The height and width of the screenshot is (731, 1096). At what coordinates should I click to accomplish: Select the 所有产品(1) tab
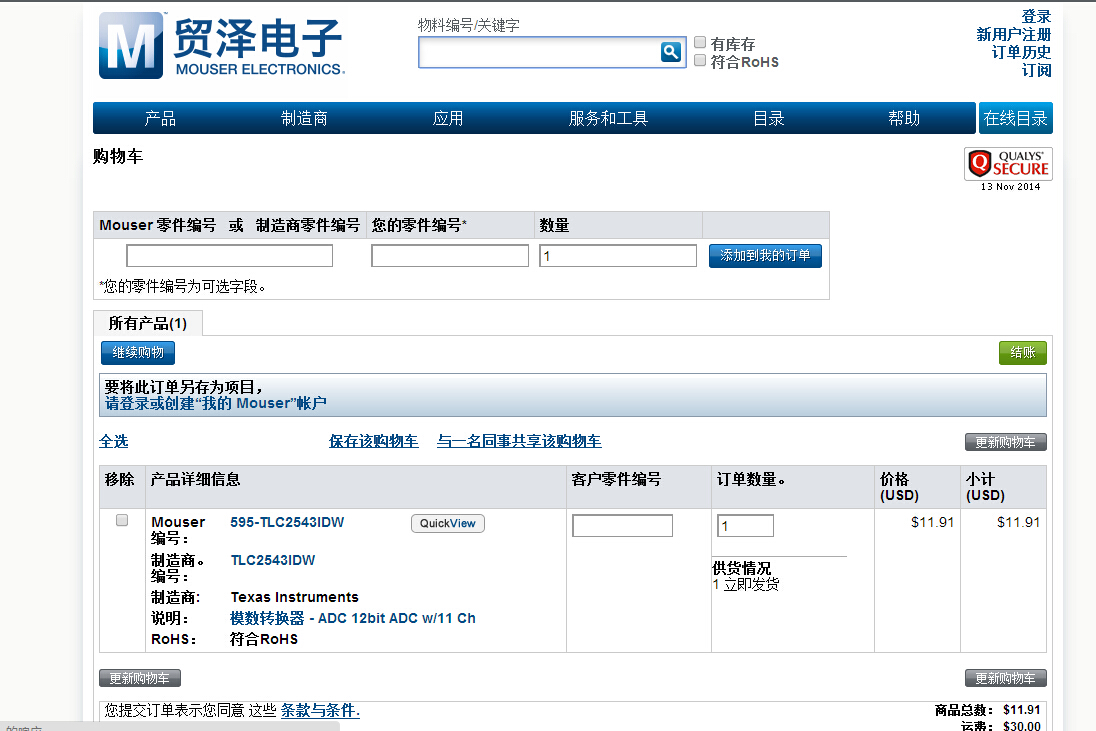tap(147, 324)
